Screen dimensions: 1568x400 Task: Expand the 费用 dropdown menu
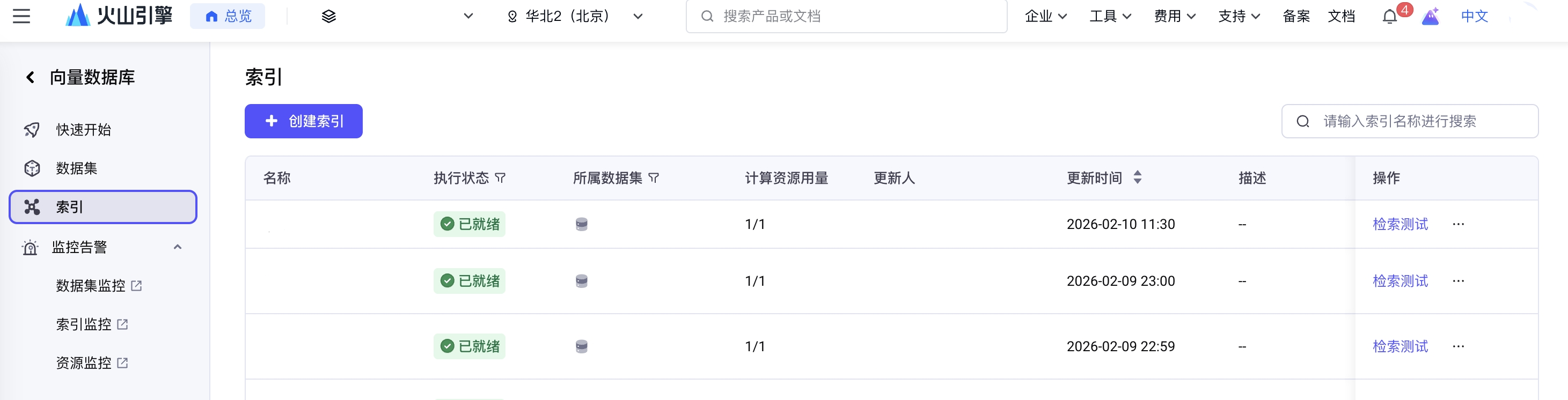click(1174, 17)
